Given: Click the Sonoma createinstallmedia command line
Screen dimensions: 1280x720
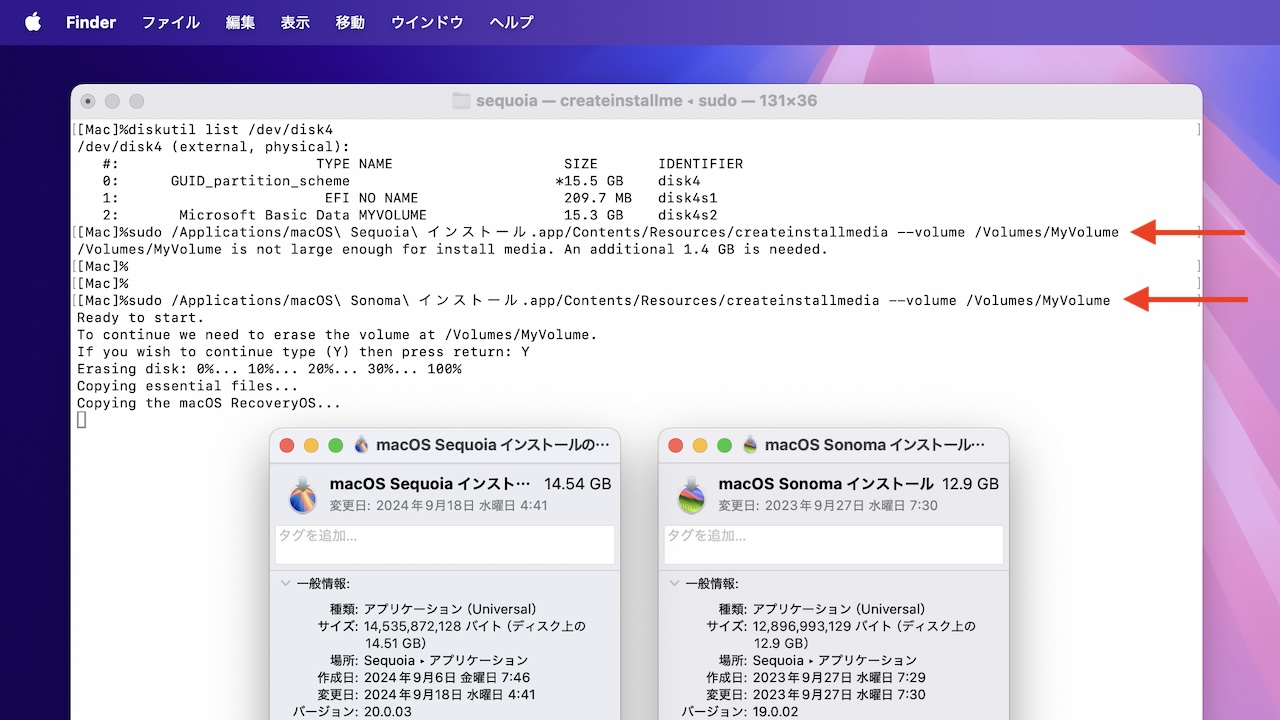Looking at the screenshot, I should (x=594, y=300).
